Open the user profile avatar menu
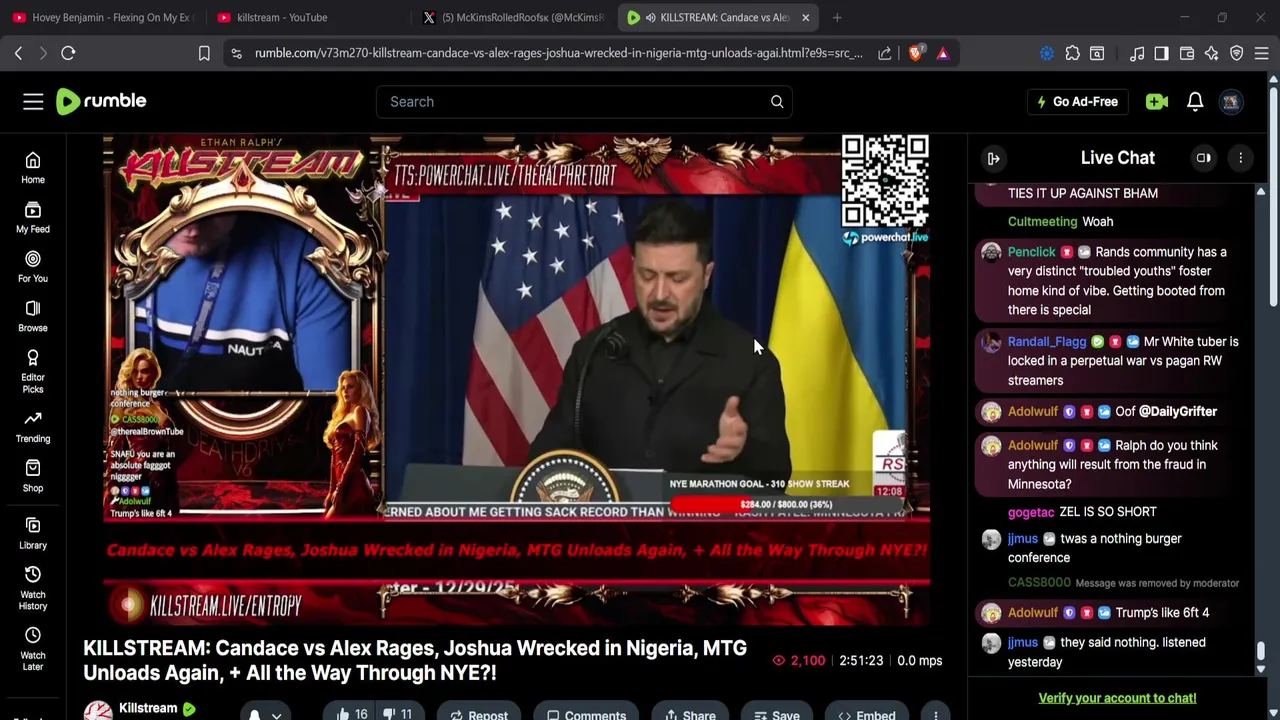1280x720 pixels. 1231,101
